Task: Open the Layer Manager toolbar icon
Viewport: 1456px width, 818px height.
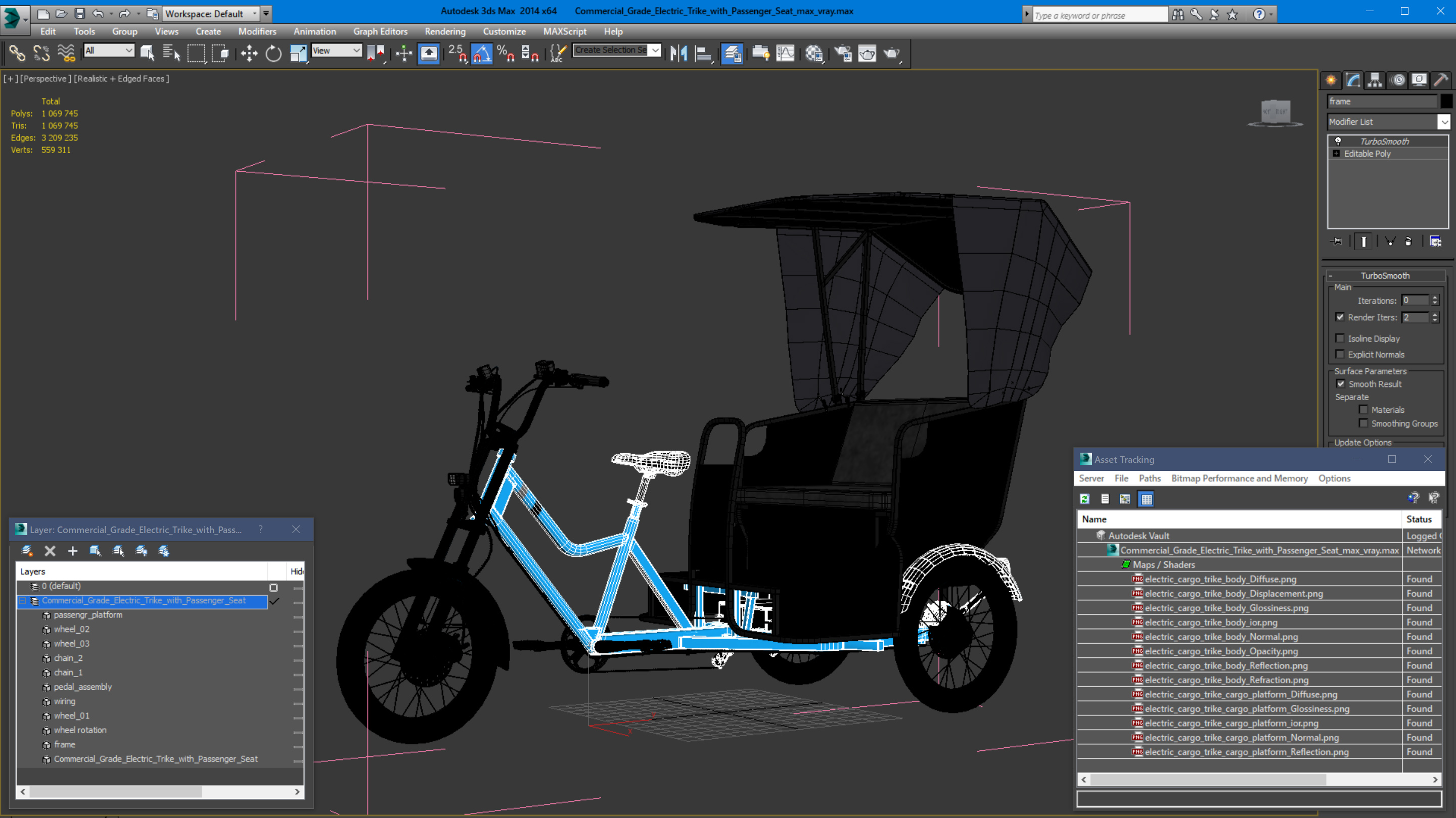Action: pos(732,54)
